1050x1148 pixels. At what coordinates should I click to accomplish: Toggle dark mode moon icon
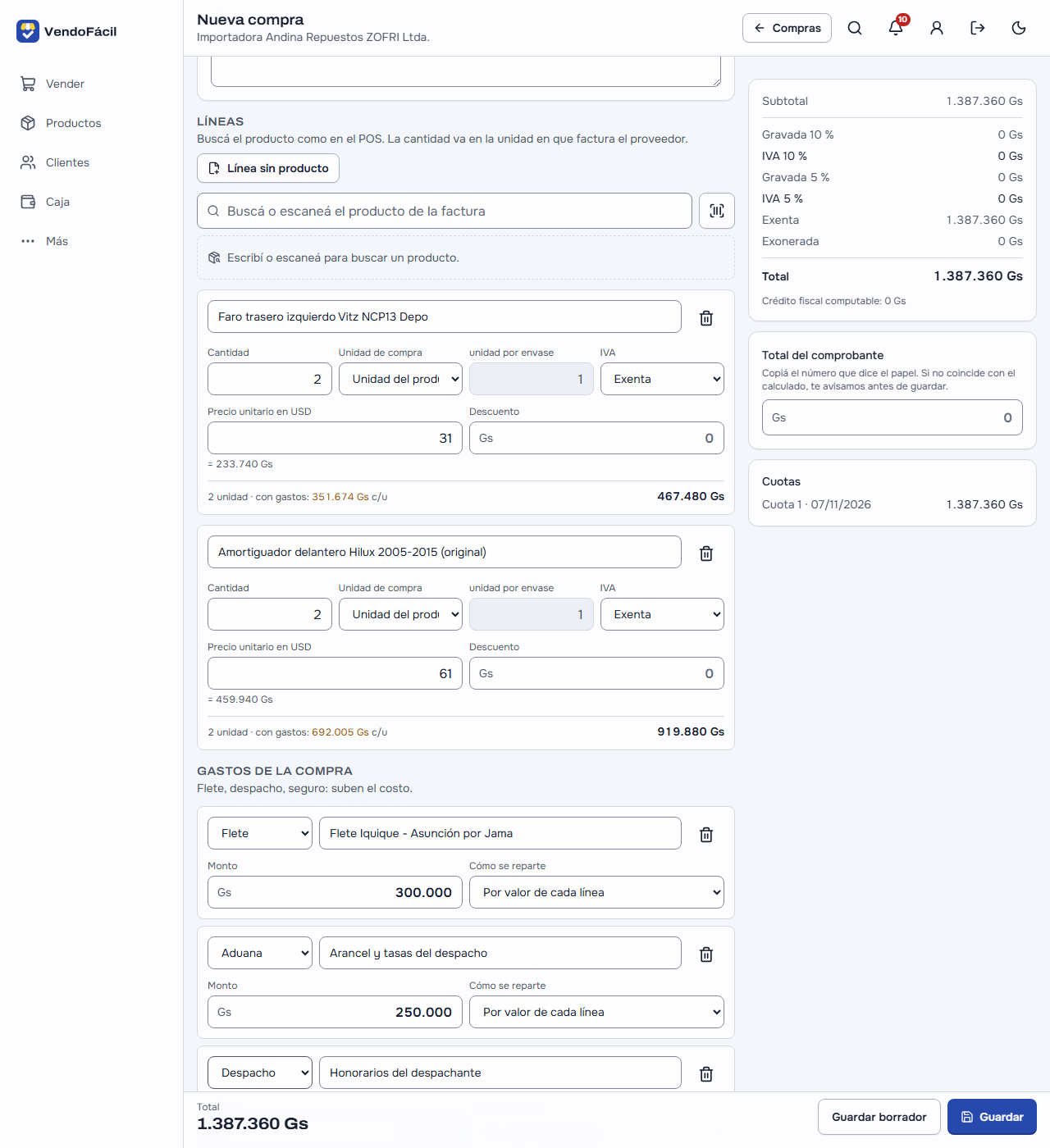[1019, 28]
